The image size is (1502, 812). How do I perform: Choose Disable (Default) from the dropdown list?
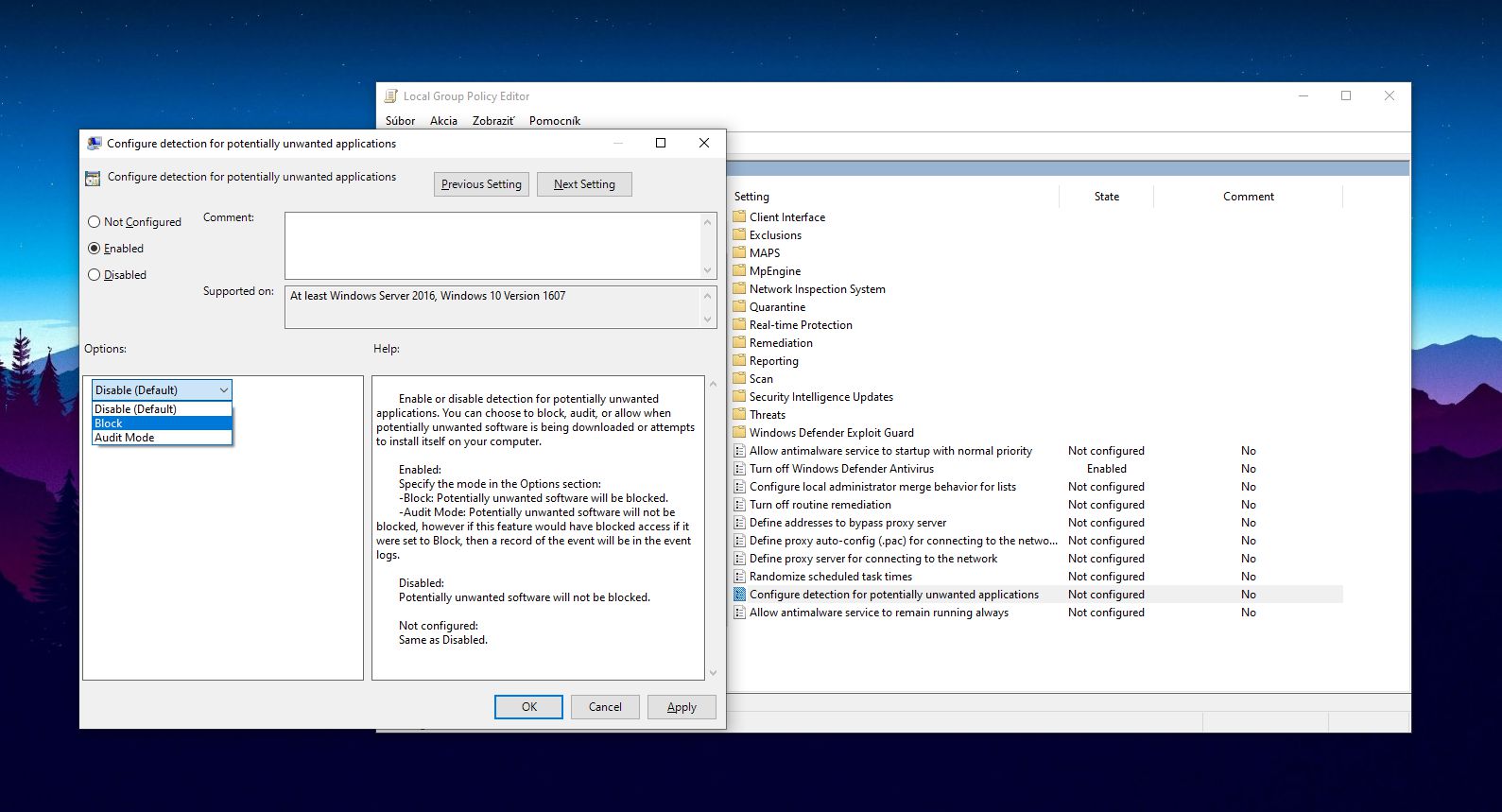(x=162, y=409)
